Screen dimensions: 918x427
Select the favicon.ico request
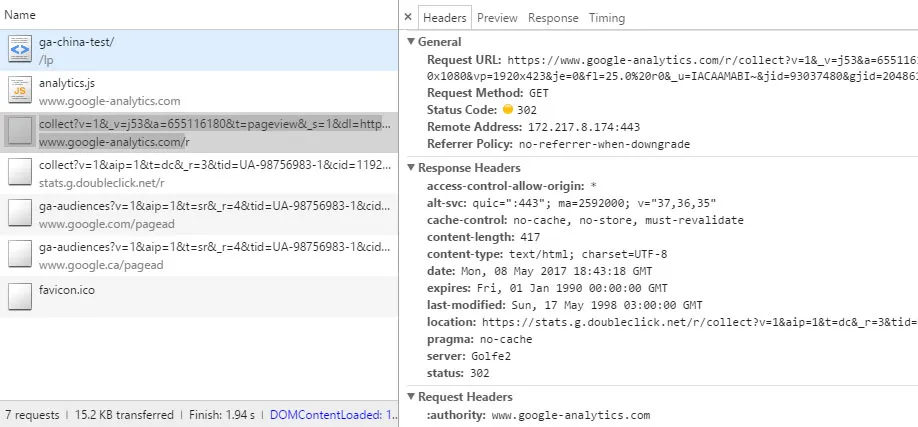coord(199,296)
